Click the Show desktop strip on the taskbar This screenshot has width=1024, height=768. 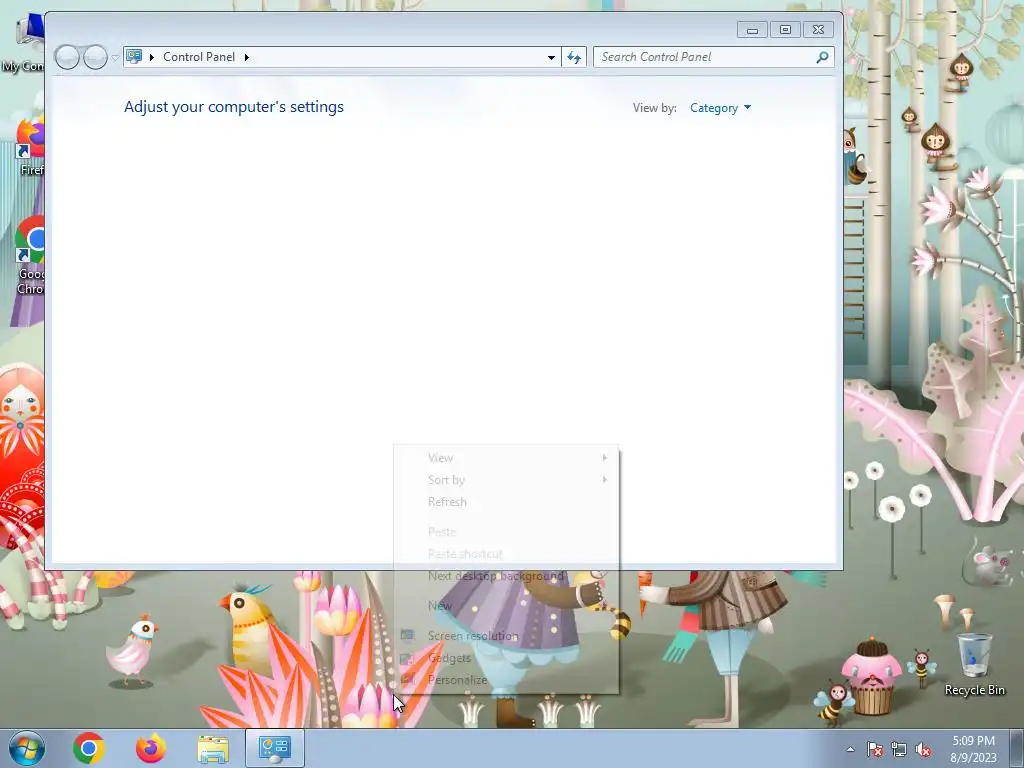tap(1017, 749)
